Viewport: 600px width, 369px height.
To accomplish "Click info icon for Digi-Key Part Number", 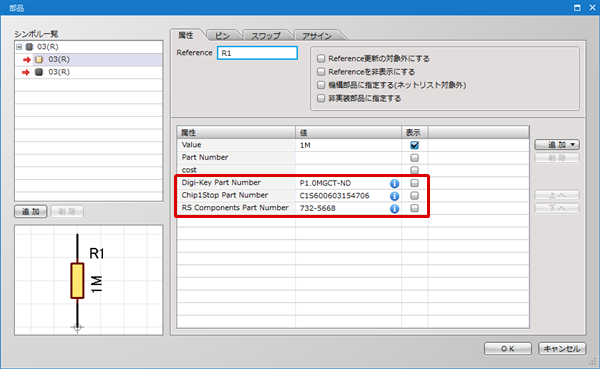I will [395, 183].
